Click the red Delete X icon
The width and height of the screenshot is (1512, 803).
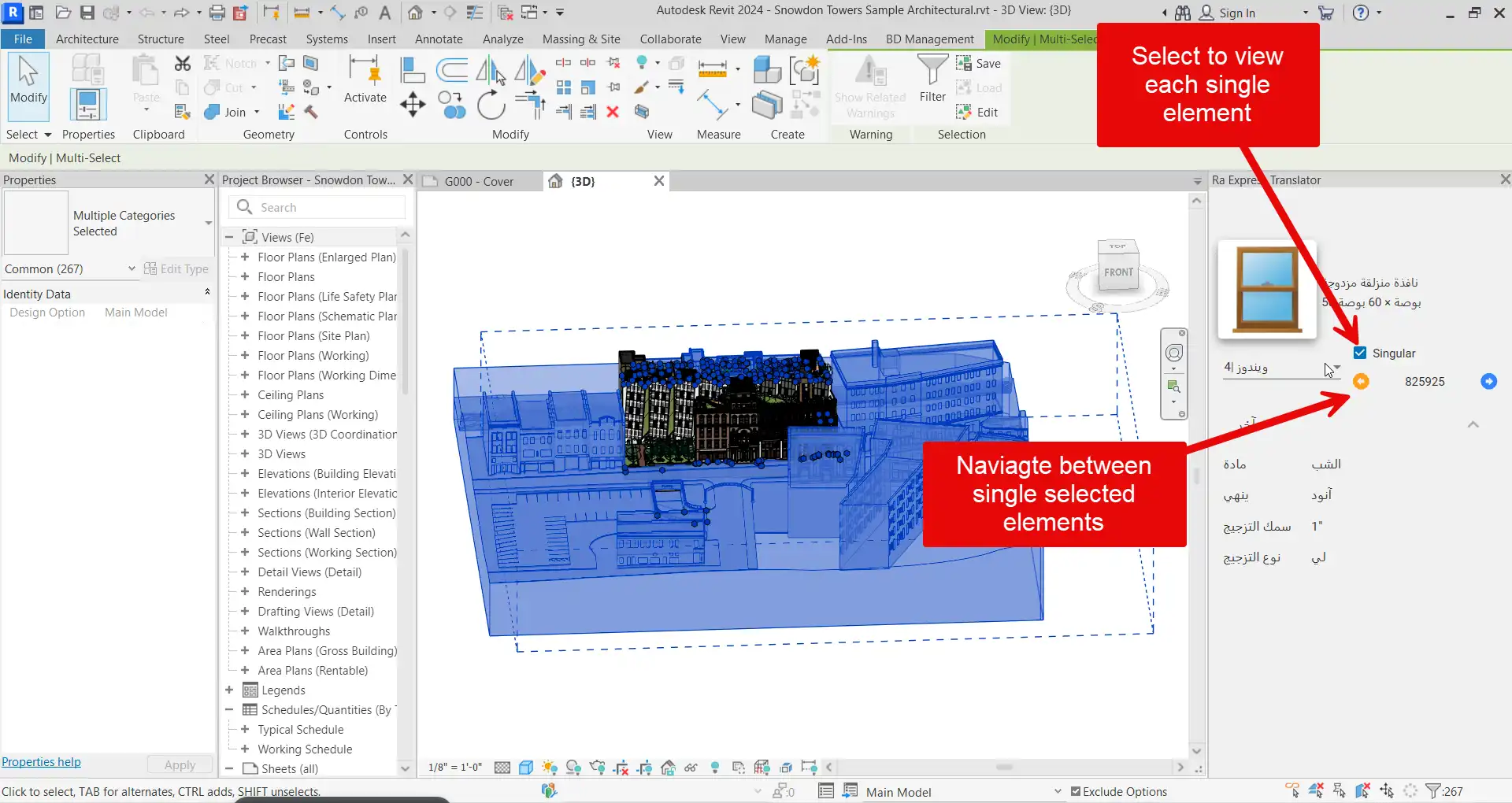pyautogui.click(x=613, y=113)
